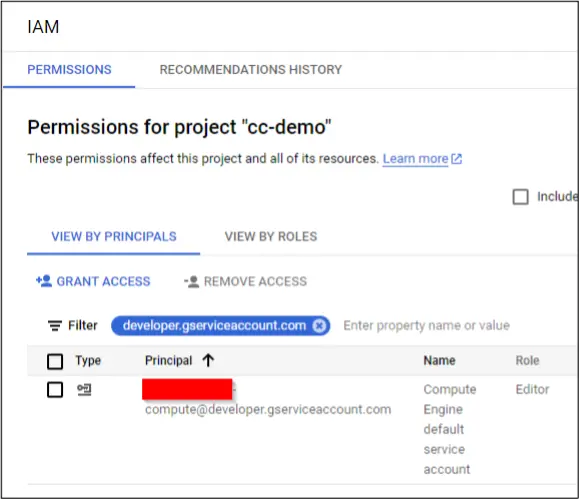Viewport: 580px width, 500px height.
Task: Click the external link icon beside Learn more
Action: tap(457, 159)
